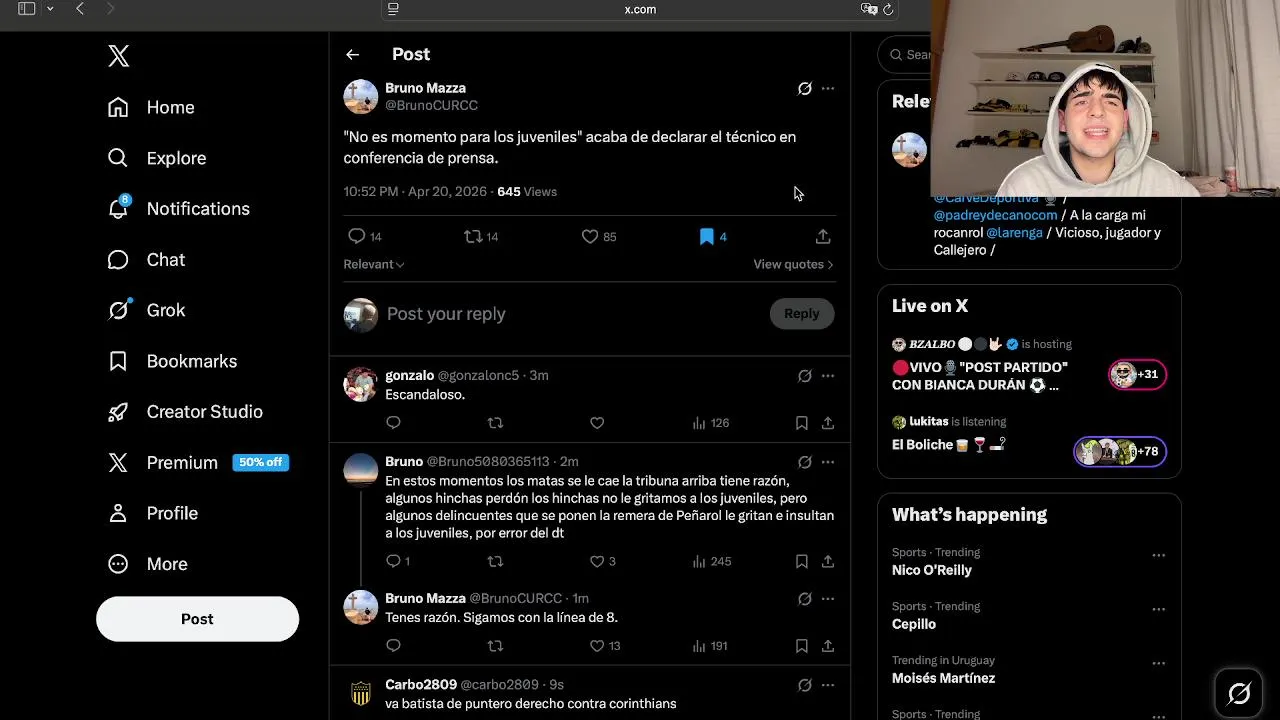1280x720 pixels.
Task: Toggle the Safari sidebar button
Action: (x=27, y=9)
